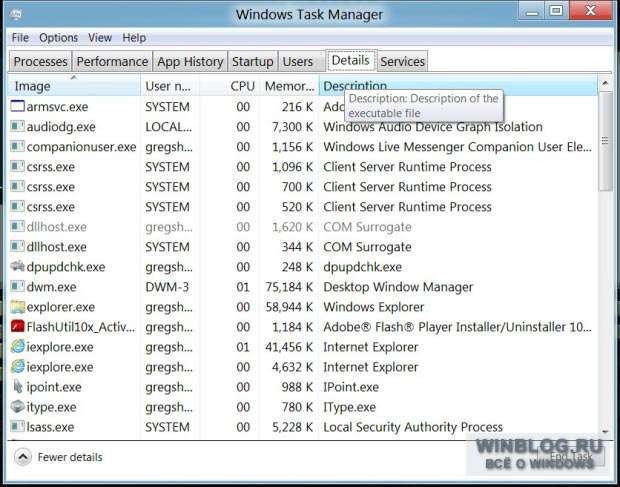
Task: Click the DWM-3 user name cell
Action: tap(167, 287)
